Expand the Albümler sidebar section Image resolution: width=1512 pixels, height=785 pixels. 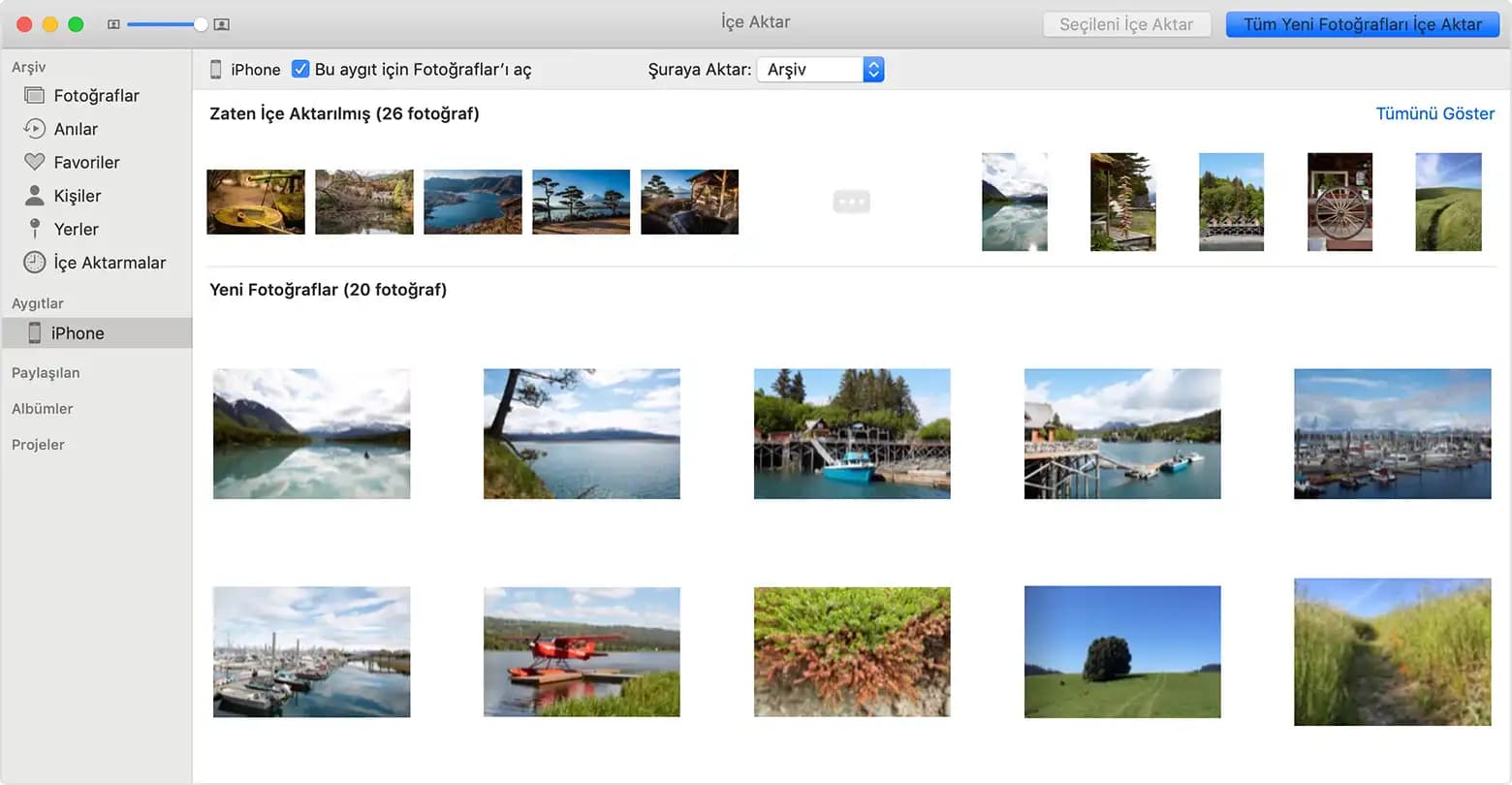[43, 409]
